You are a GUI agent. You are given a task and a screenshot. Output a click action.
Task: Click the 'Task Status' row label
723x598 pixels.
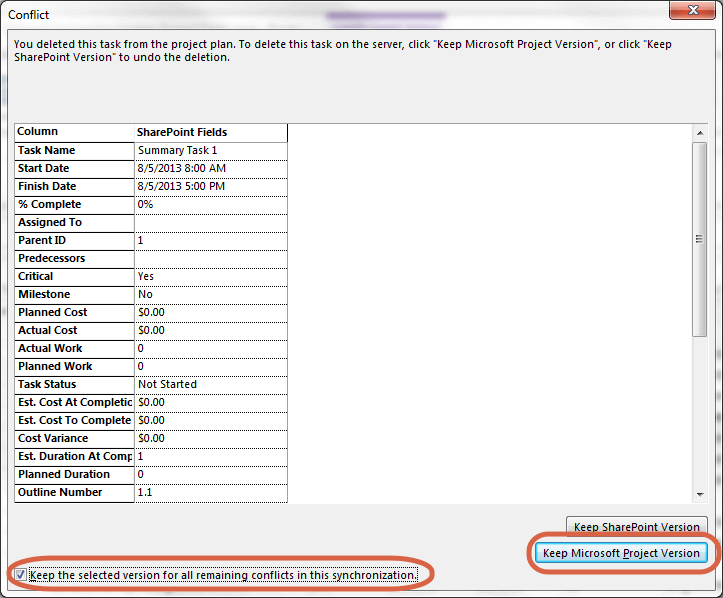click(47, 384)
